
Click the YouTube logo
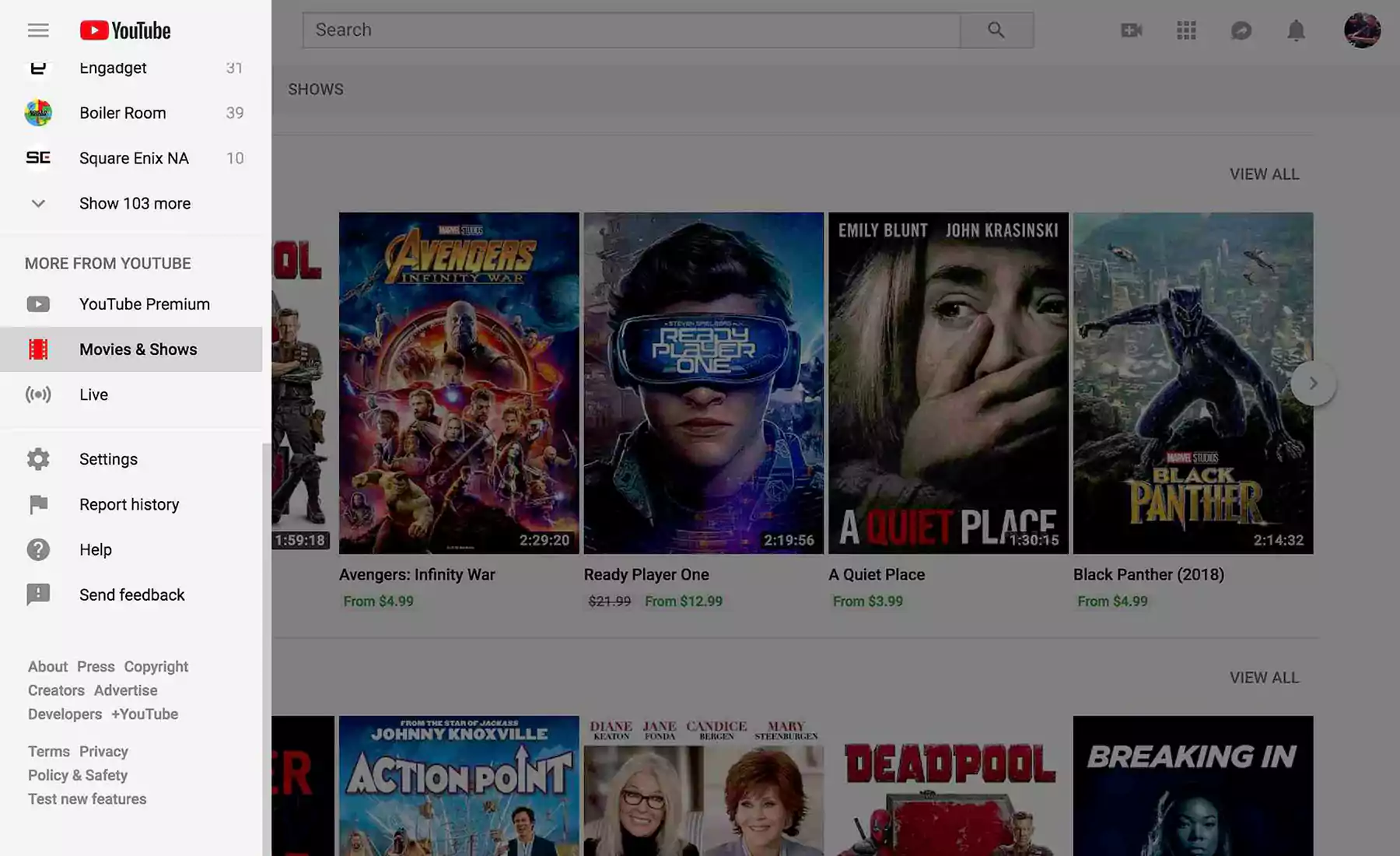(x=125, y=30)
